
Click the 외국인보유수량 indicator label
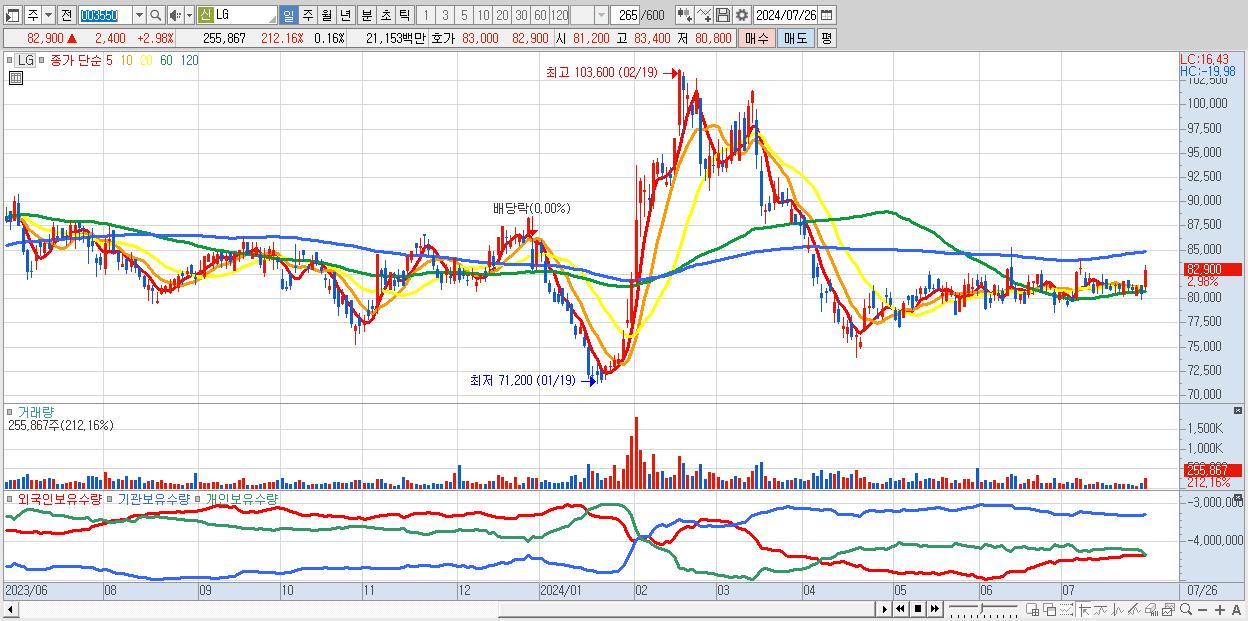pos(61,499)
